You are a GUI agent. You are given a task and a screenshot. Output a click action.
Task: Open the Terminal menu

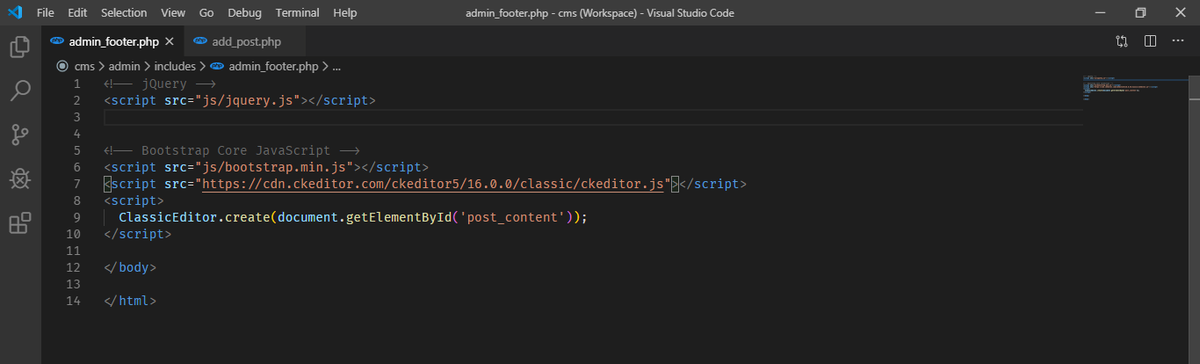point(298,13)
